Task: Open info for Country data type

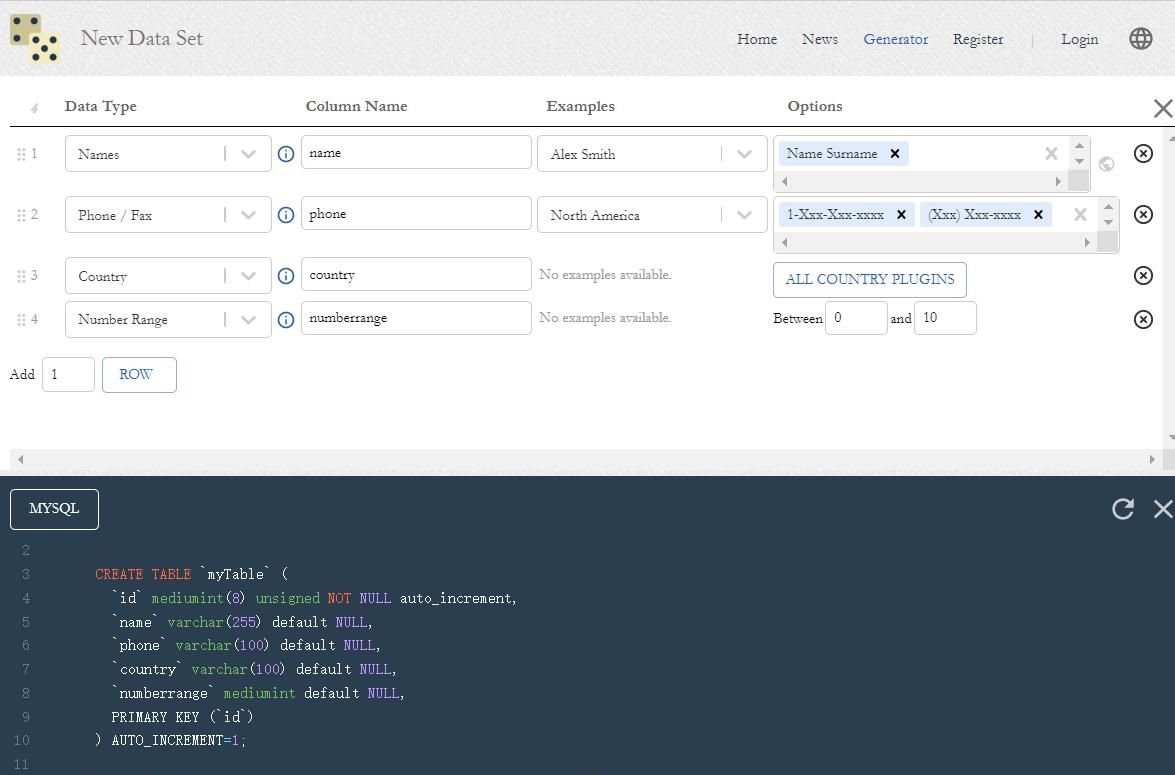Action: pyautogui.click(x=286, y=276)
